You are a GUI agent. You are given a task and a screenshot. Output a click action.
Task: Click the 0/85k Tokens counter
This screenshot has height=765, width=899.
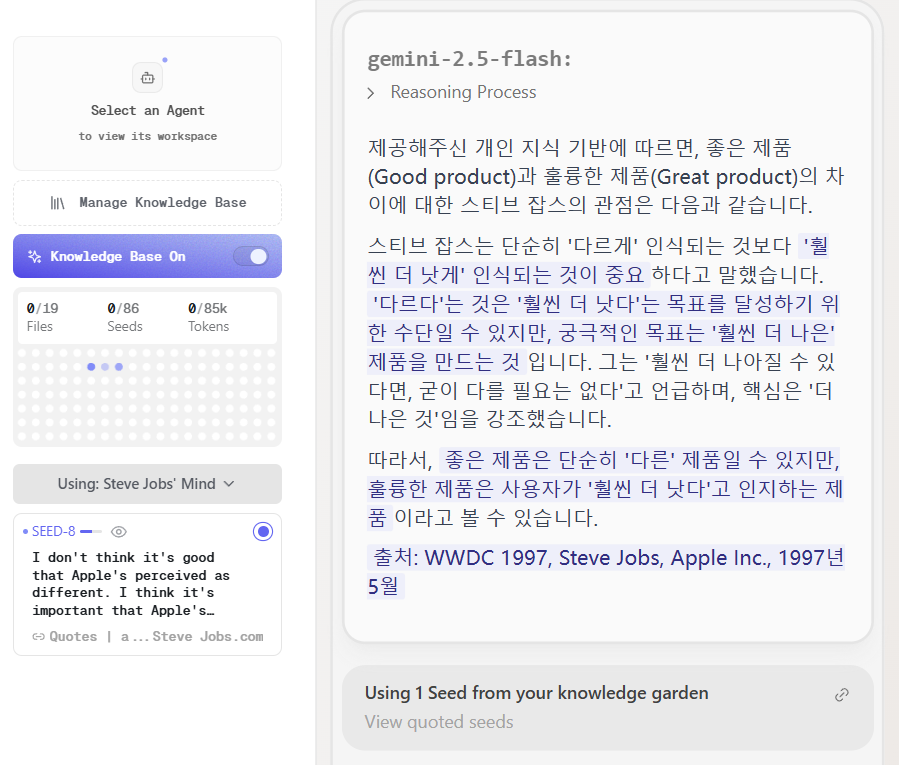(208, 317)
